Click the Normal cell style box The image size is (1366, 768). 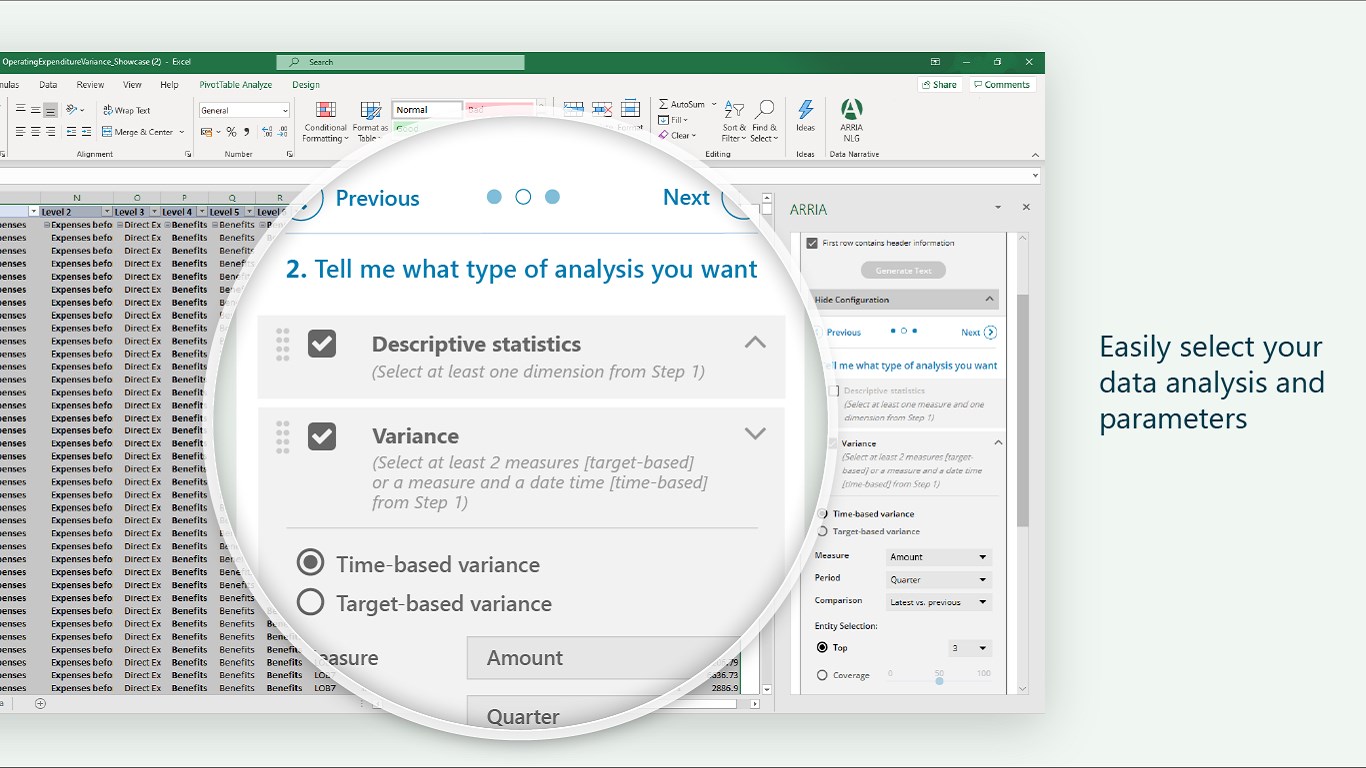(x=427, y=110)
